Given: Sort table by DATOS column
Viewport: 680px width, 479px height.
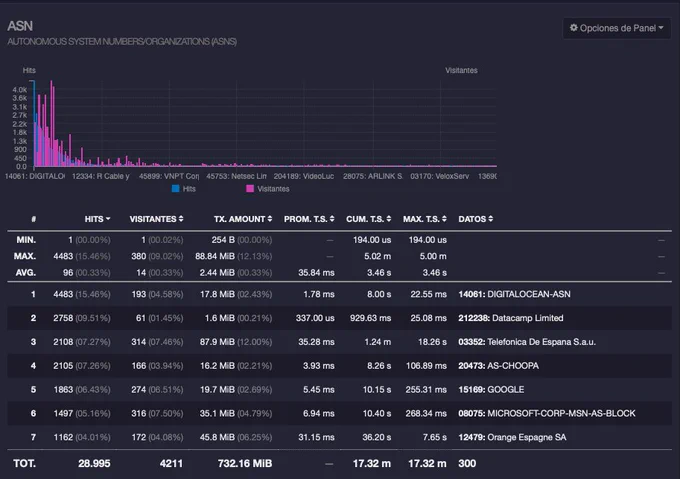Looking at the screenshot, I should point(476,219).
